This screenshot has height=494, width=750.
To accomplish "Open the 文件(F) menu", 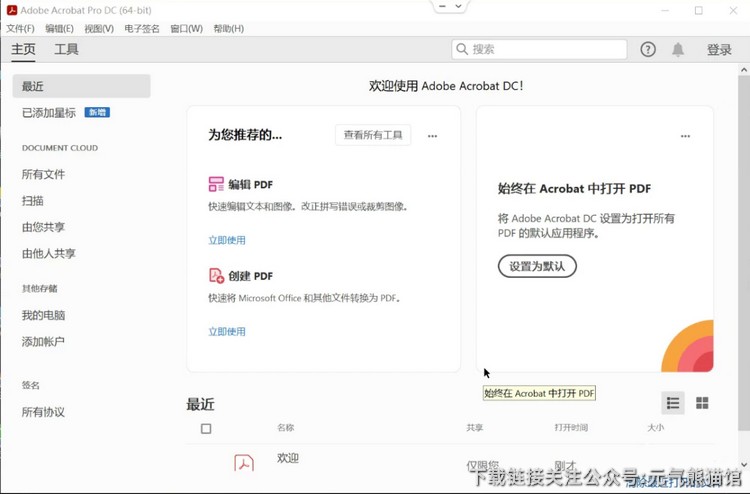I will (x=20, y=29).
